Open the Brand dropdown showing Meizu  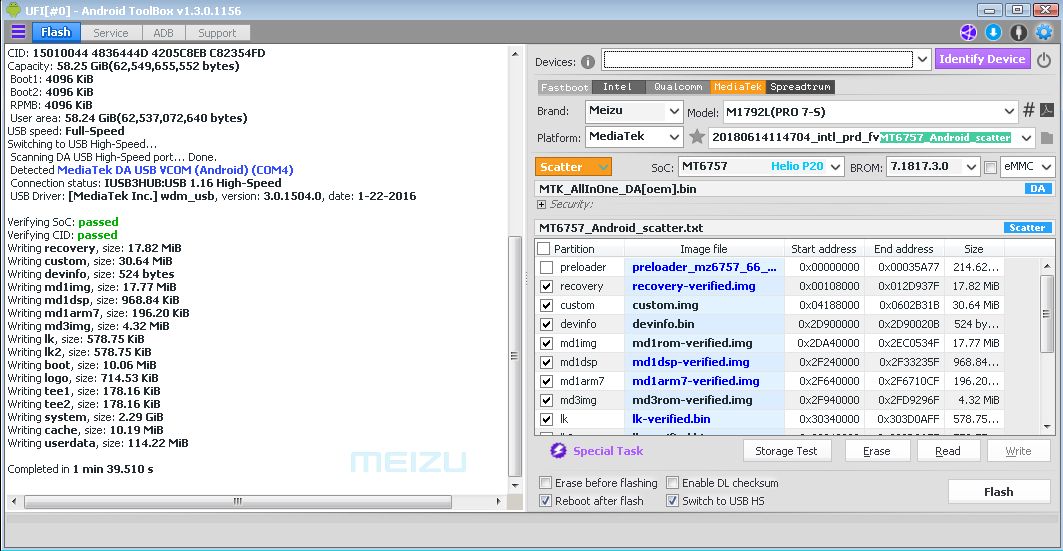(673, 110)
